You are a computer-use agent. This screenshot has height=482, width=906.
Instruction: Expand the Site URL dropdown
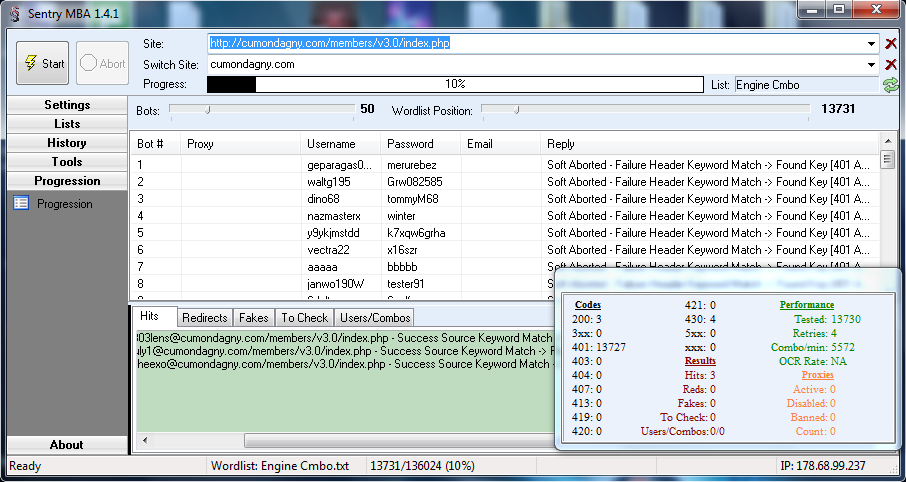(873, 44)
